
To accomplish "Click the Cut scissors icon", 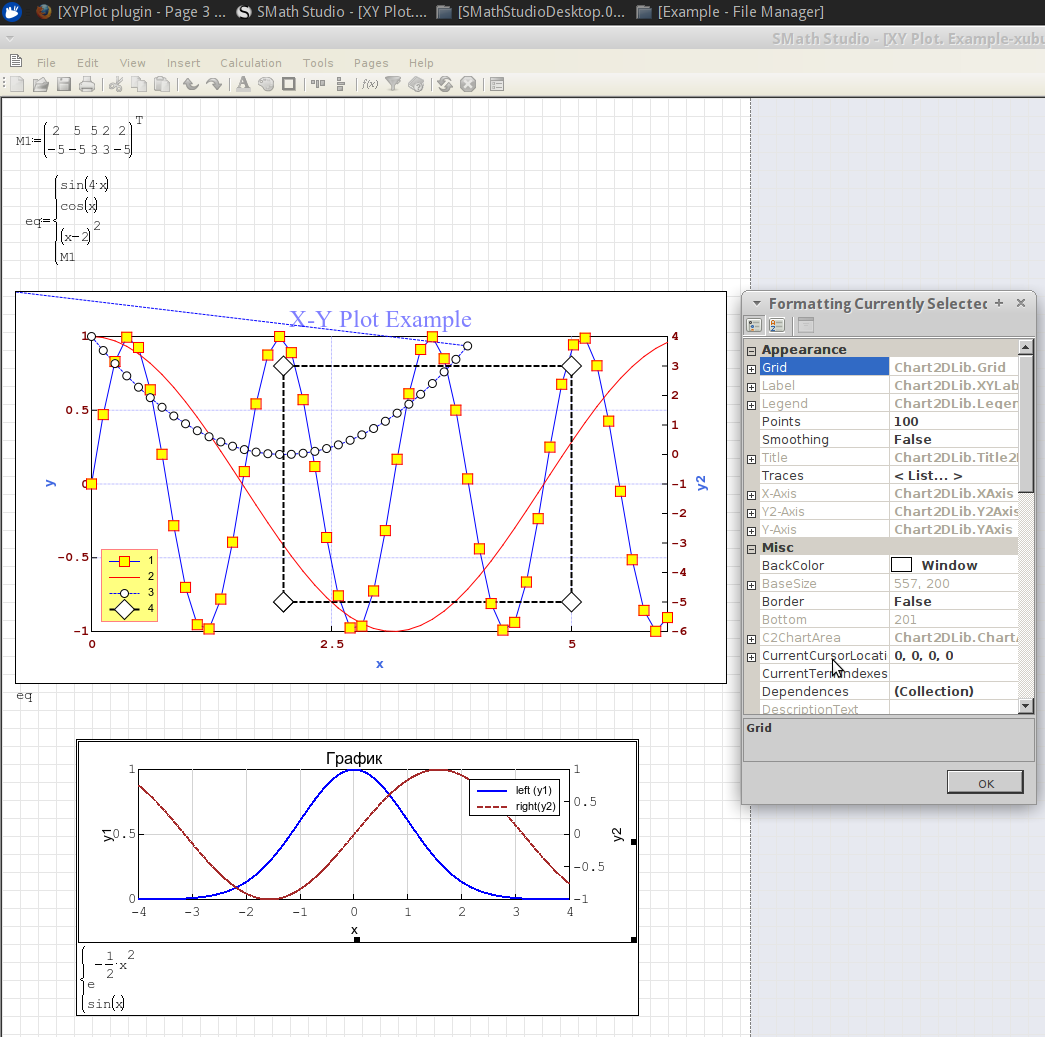I will [x=116, y=84].
